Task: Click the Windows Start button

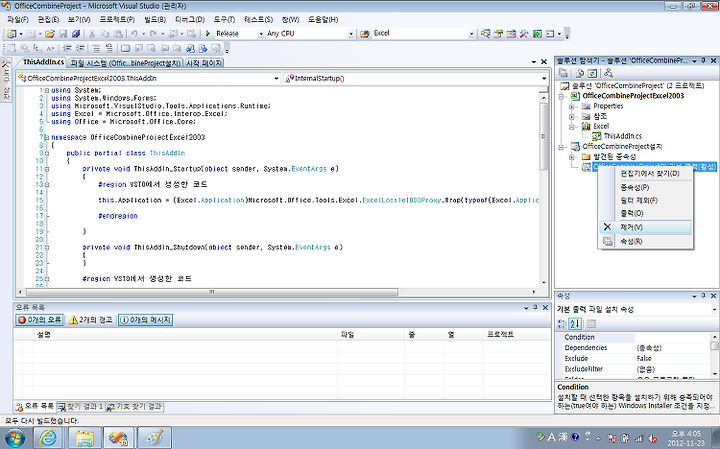Action: tap(14, 438)
